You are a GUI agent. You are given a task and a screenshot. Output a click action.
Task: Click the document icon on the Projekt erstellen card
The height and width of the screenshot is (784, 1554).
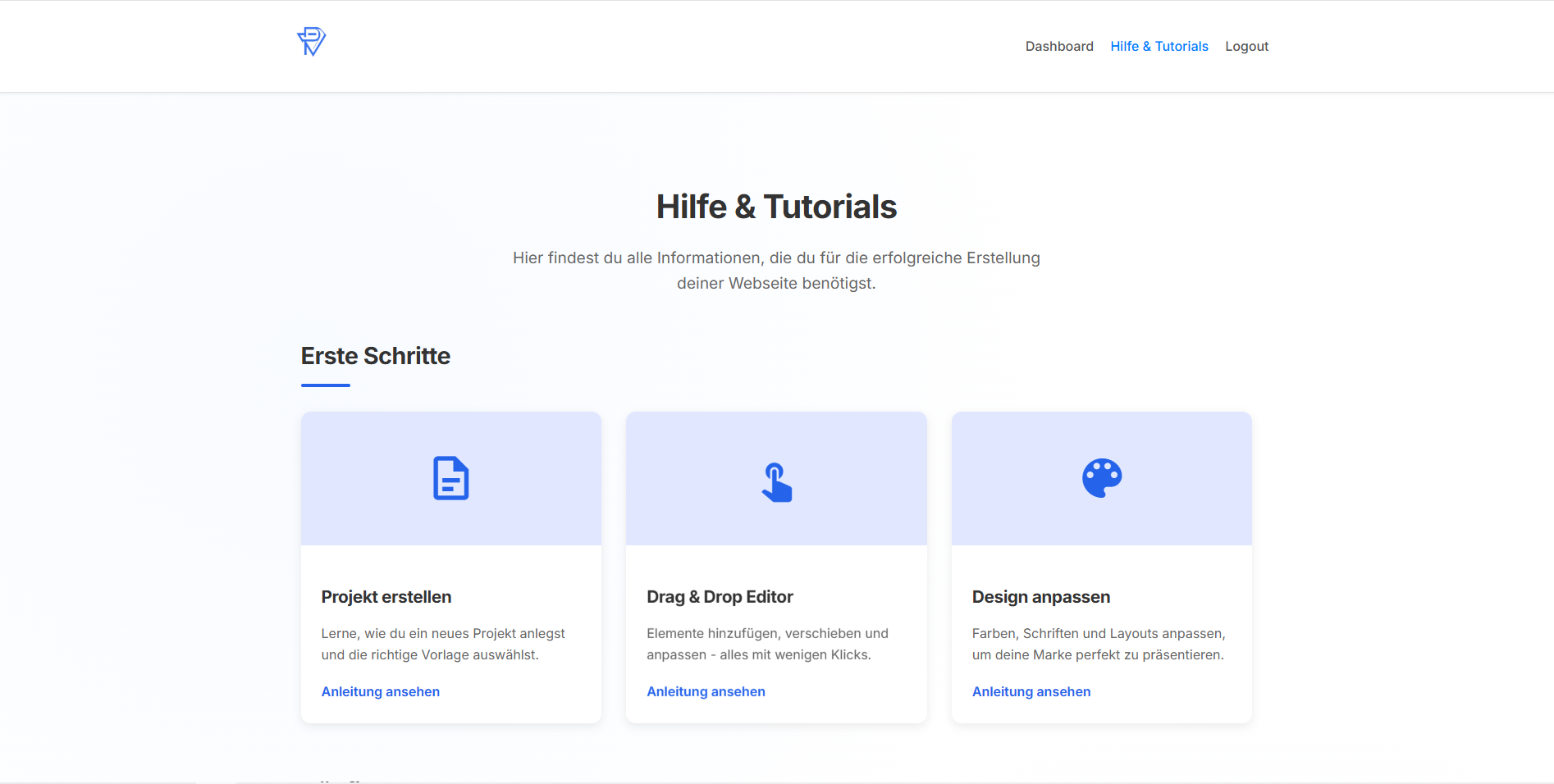pos(450,478)
